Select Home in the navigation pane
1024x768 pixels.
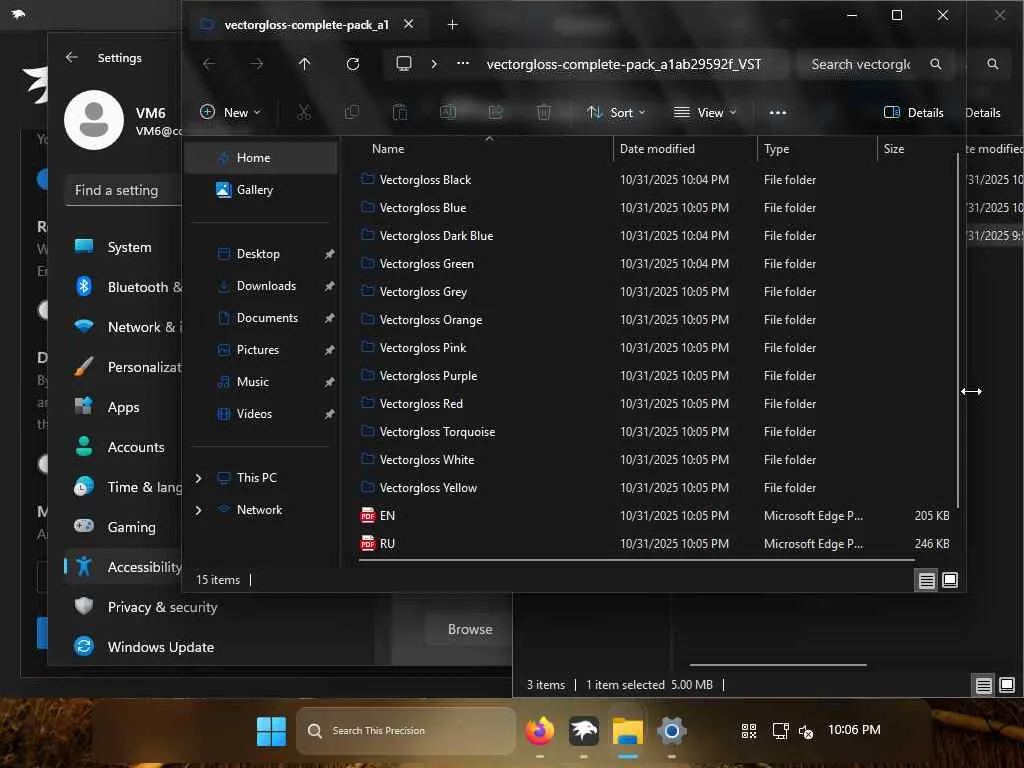261,158
